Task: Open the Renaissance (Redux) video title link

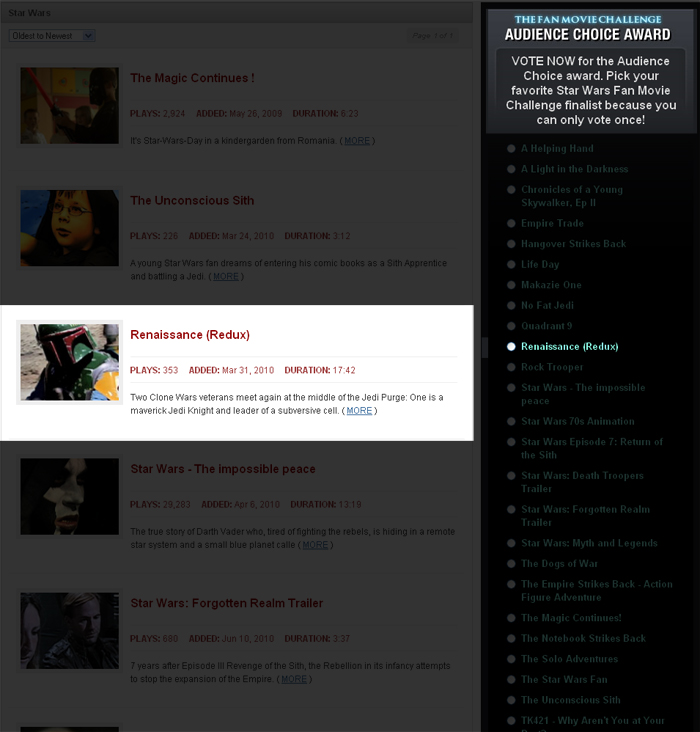Action: point(190,335)
